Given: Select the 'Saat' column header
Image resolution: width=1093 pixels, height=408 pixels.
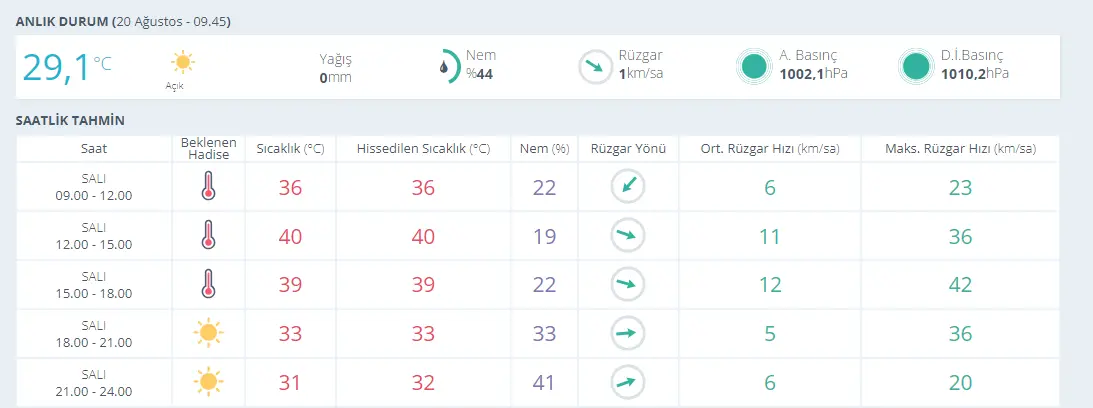Looking at the screenshot, I should [x=94, y=149].
